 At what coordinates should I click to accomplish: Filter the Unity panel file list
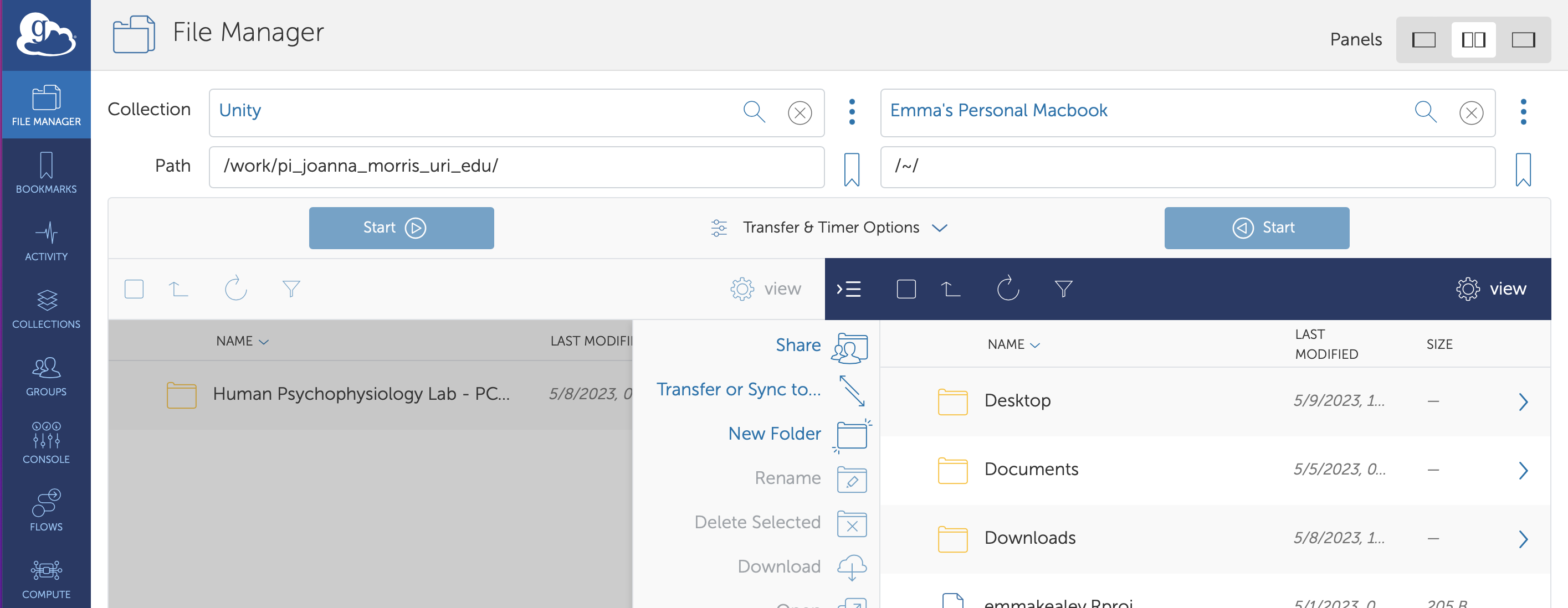[x=291, y=289]
